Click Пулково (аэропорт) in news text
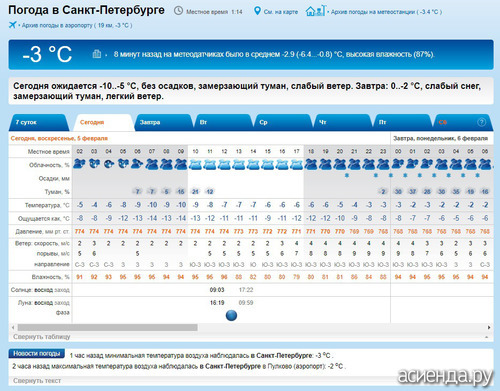This screenshot has height=391, width=500. (295, 366)
